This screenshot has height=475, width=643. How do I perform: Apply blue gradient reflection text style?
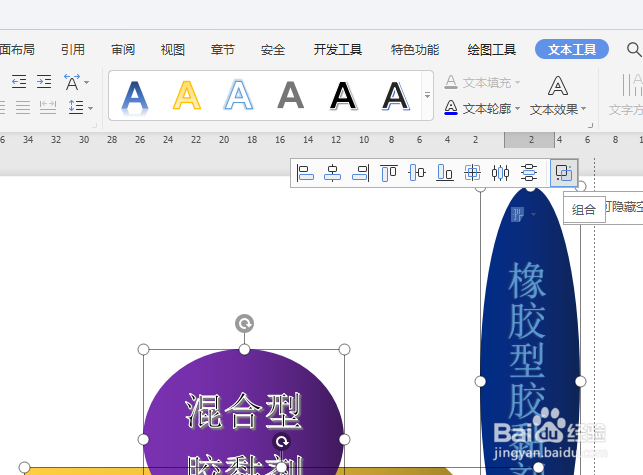coord(135,97)
